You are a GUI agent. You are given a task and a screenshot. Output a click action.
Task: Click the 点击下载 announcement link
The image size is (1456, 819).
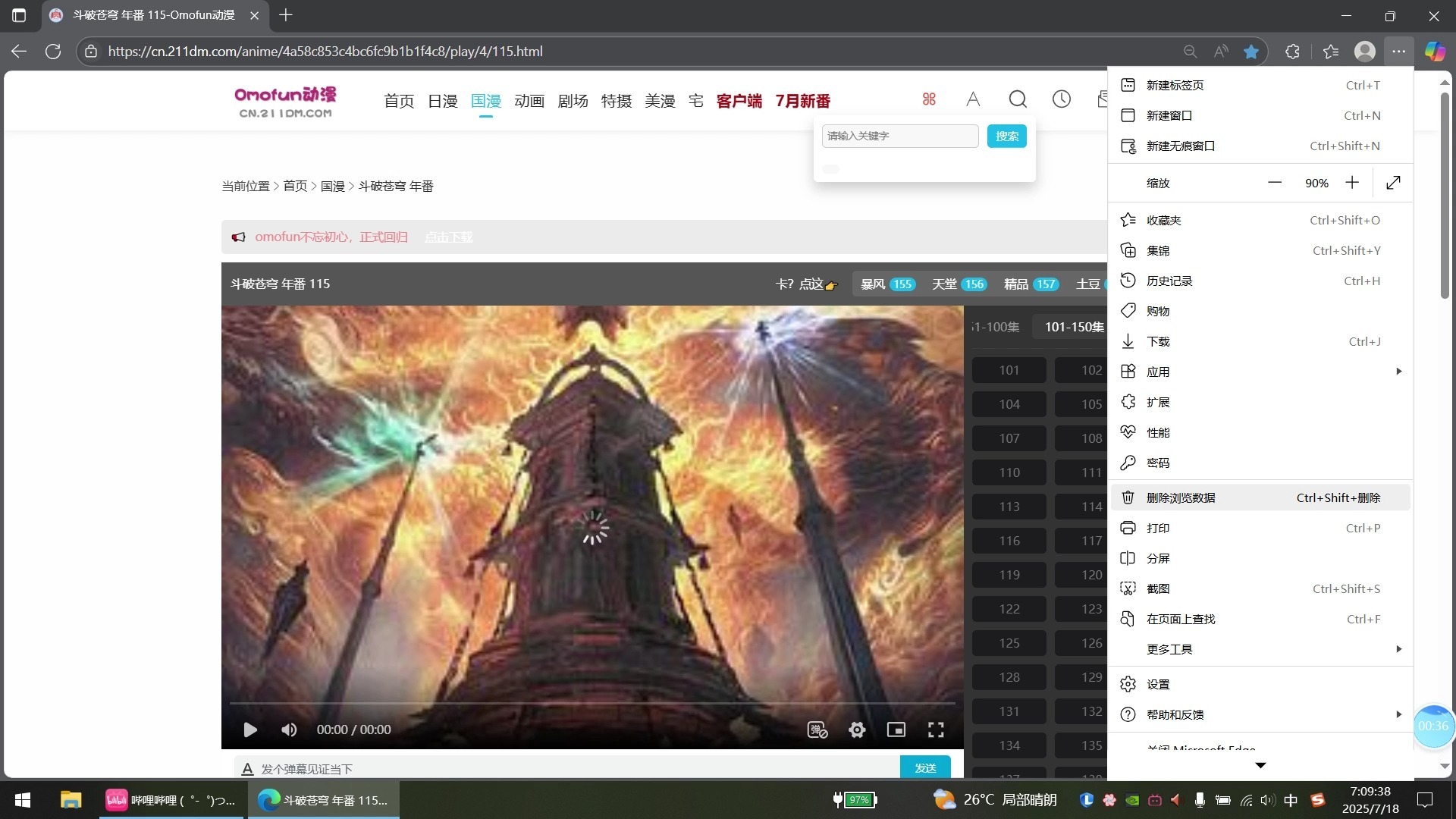tap(448, 237)
